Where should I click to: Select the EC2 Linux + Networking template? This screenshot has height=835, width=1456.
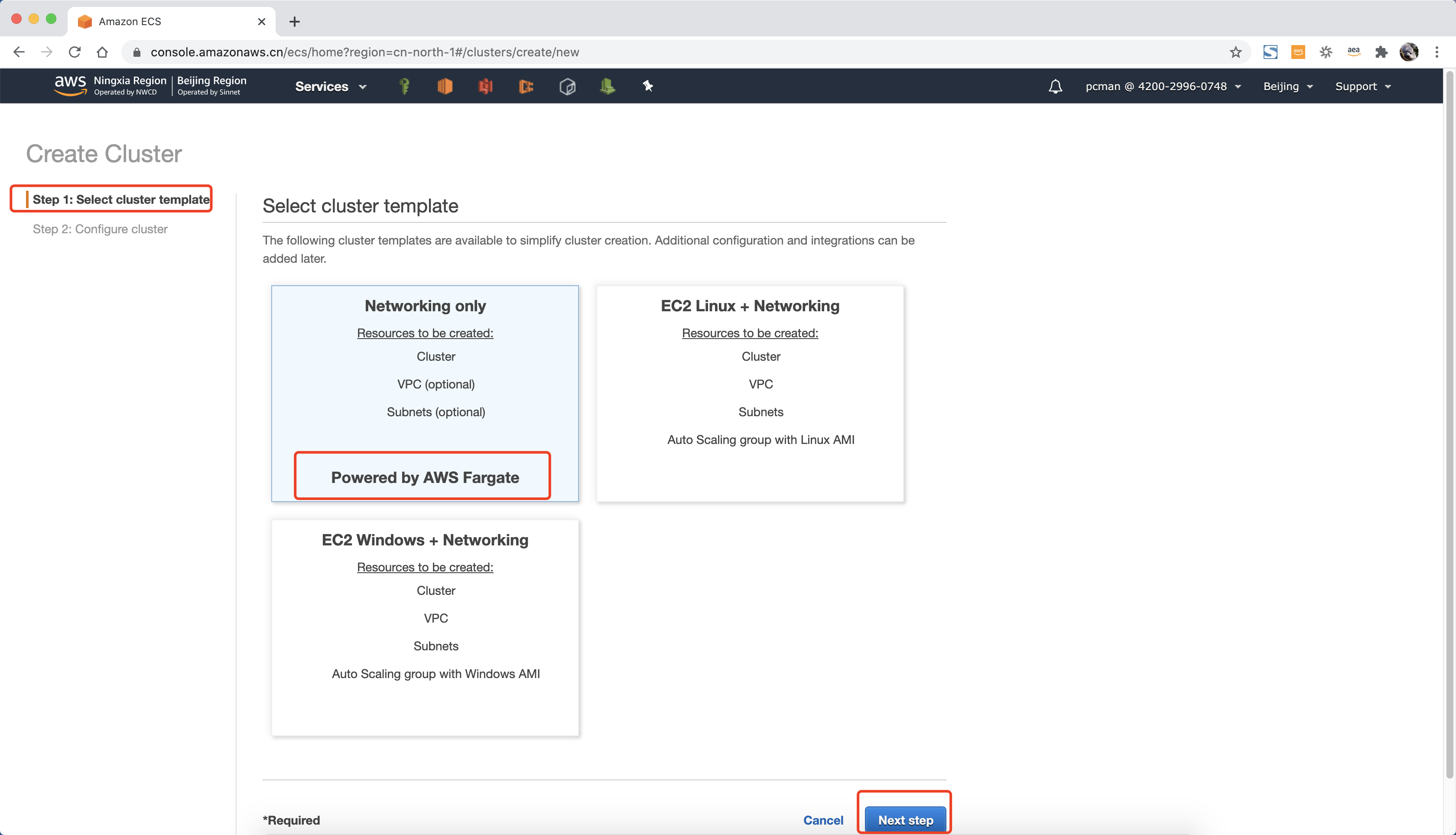click(x=750, y=393)
